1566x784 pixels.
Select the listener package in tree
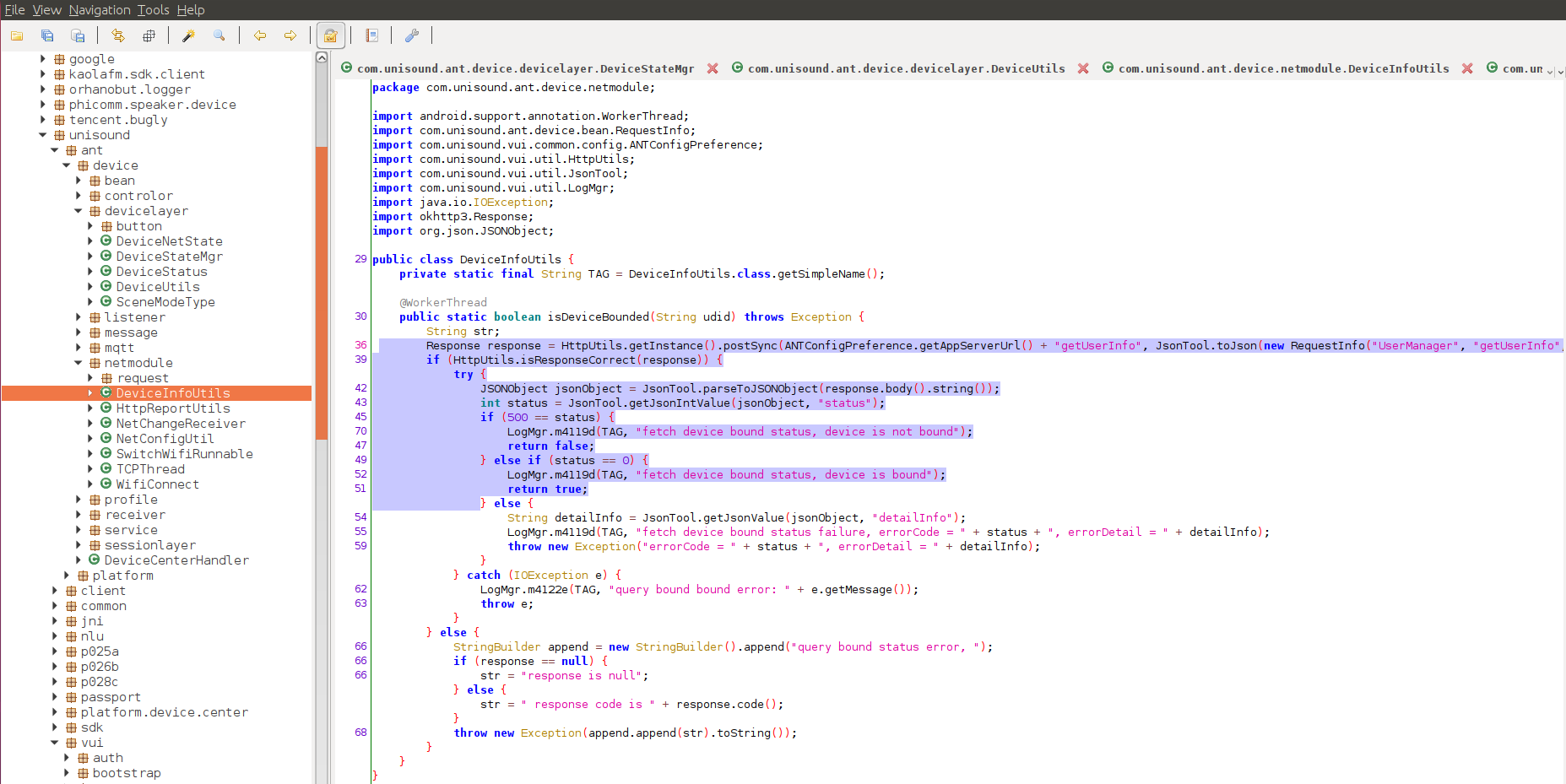pyautogui.click(x=134, y=317)
